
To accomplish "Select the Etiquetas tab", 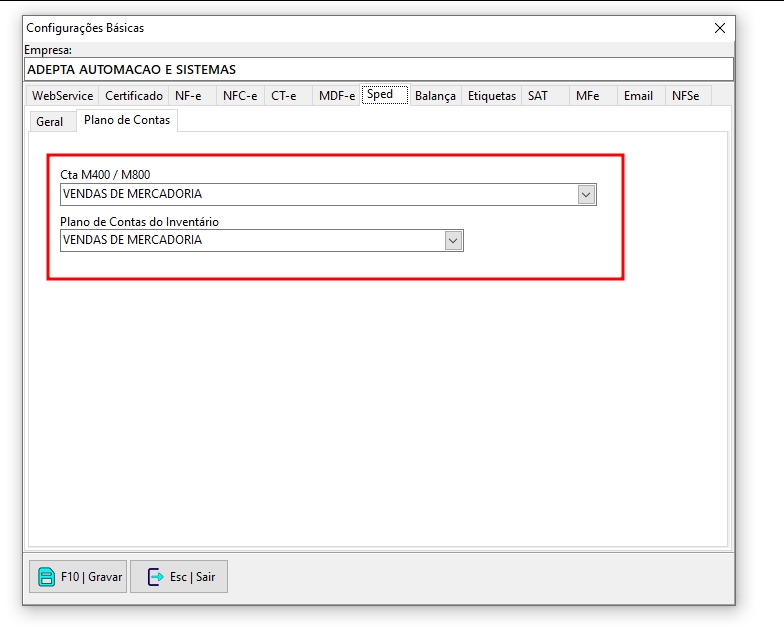I will coord(492,96).
